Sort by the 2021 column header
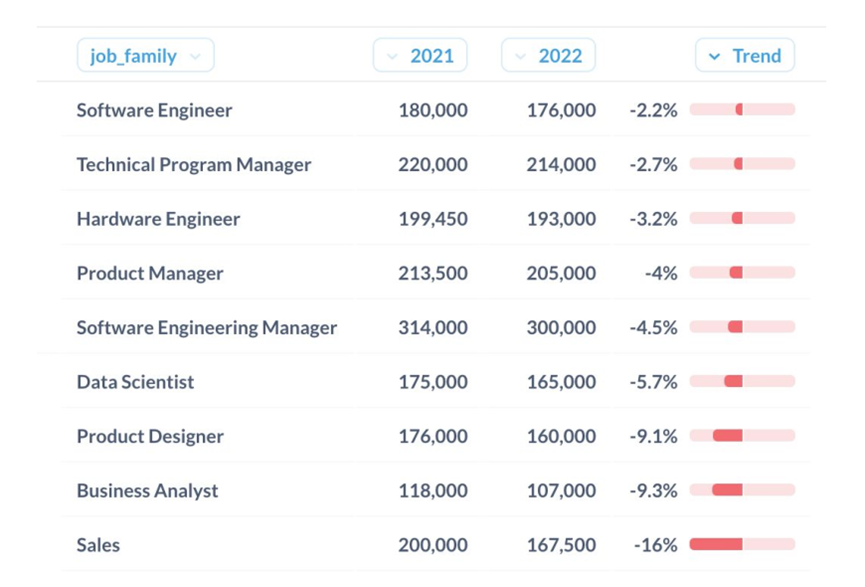The width and height of the screenshot is (865, 587). 420,56
